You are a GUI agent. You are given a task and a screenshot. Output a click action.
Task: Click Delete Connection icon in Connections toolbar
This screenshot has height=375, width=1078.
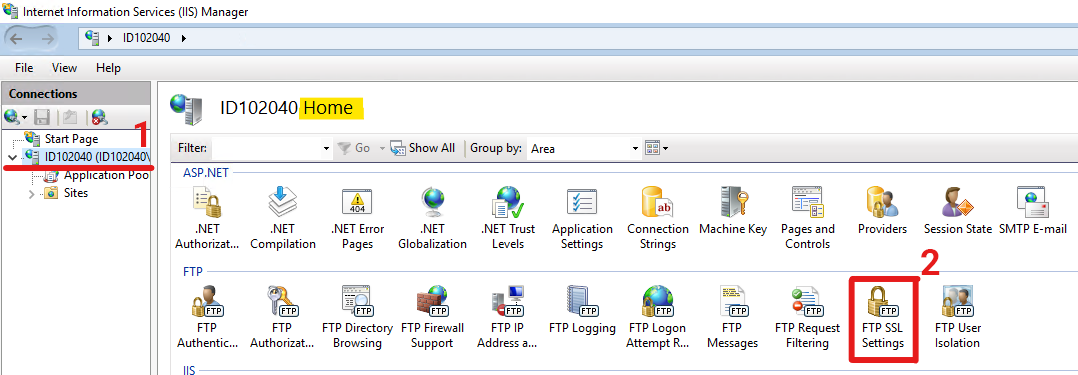pyautogui.click(x=100, y=117)
